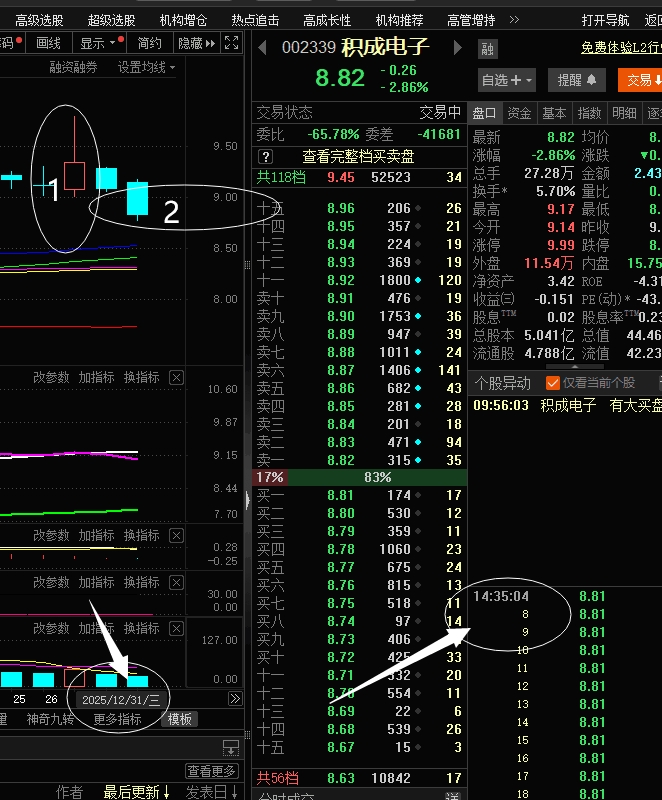Click third panel's 改参数 link
Screen dimensions: 662x800
[51, 582]
